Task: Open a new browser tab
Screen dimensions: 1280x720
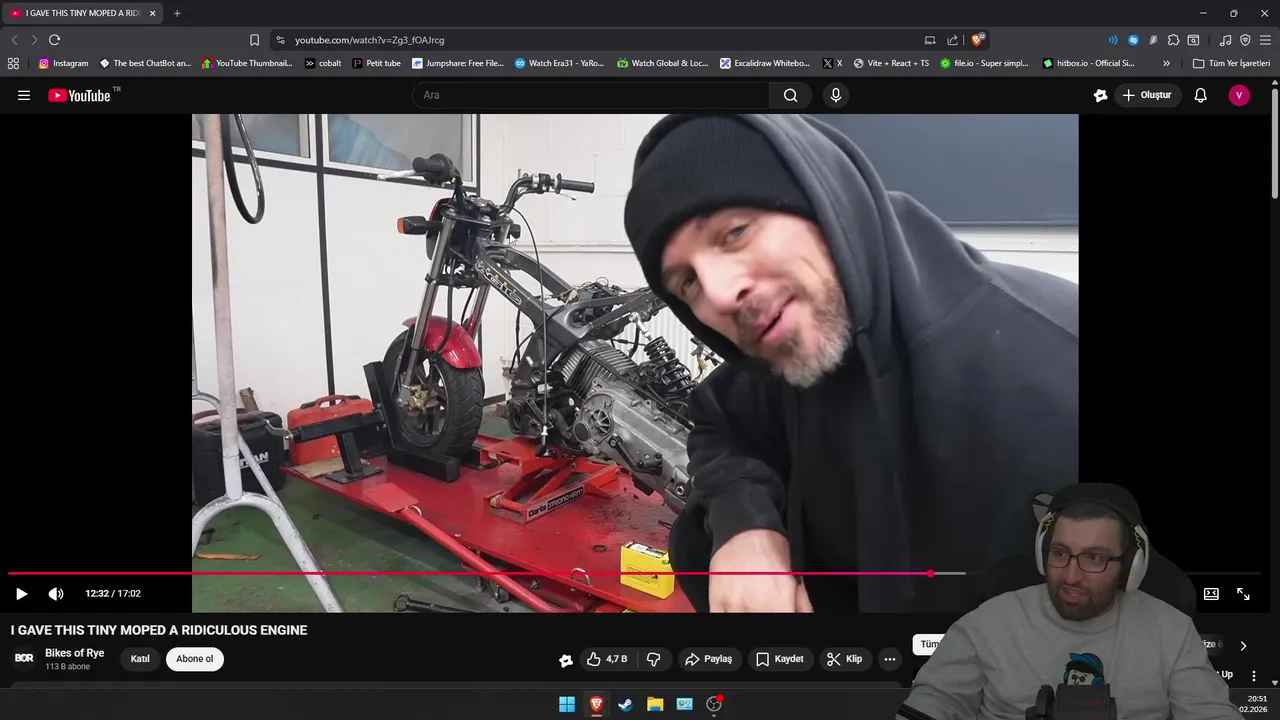Action: pyautogui.click(x=177, y=13)
